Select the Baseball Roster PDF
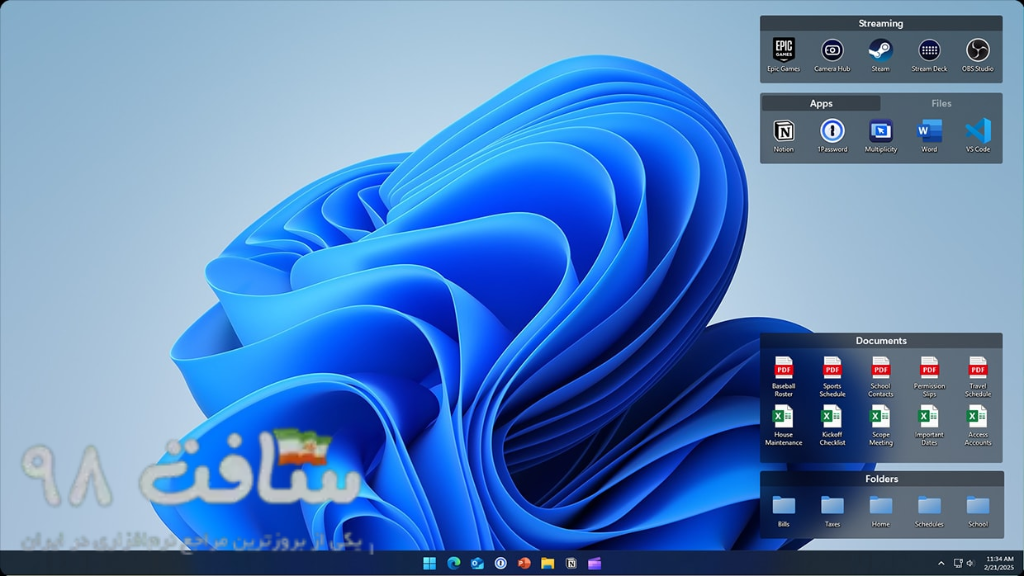The image size is (1024, 576). (x=784, y=377)
